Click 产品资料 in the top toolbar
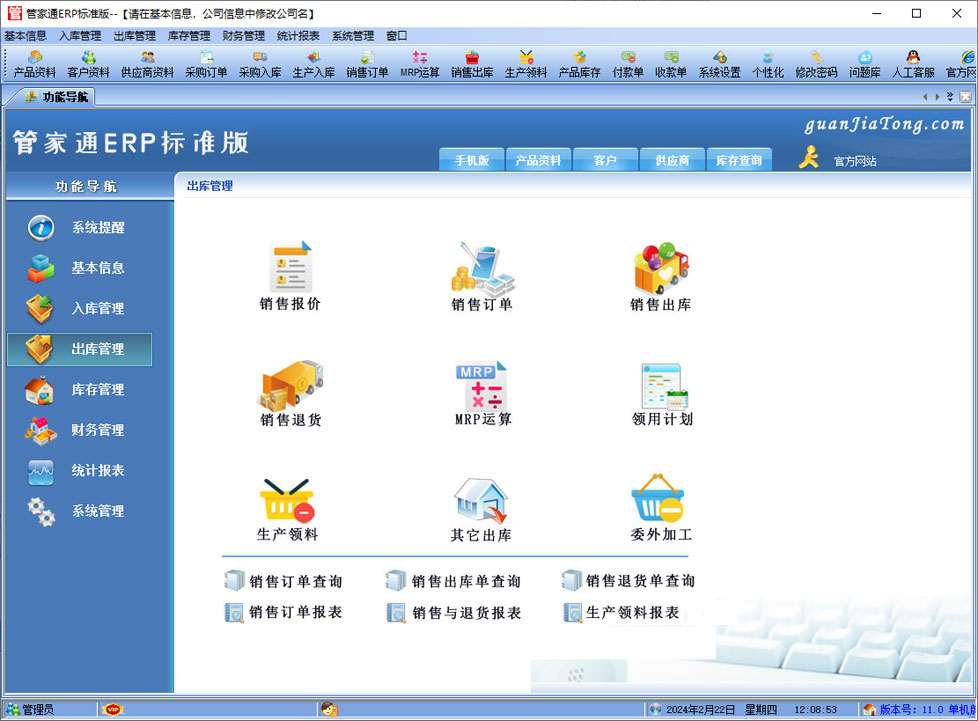 point(34,65)
